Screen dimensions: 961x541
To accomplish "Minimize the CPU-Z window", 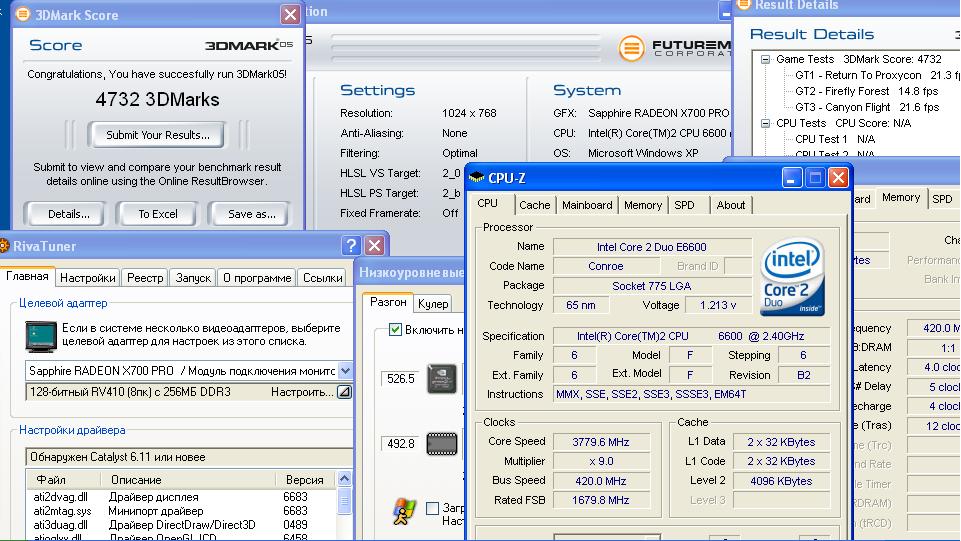I will pyautogui.click(x=792, y=178).
